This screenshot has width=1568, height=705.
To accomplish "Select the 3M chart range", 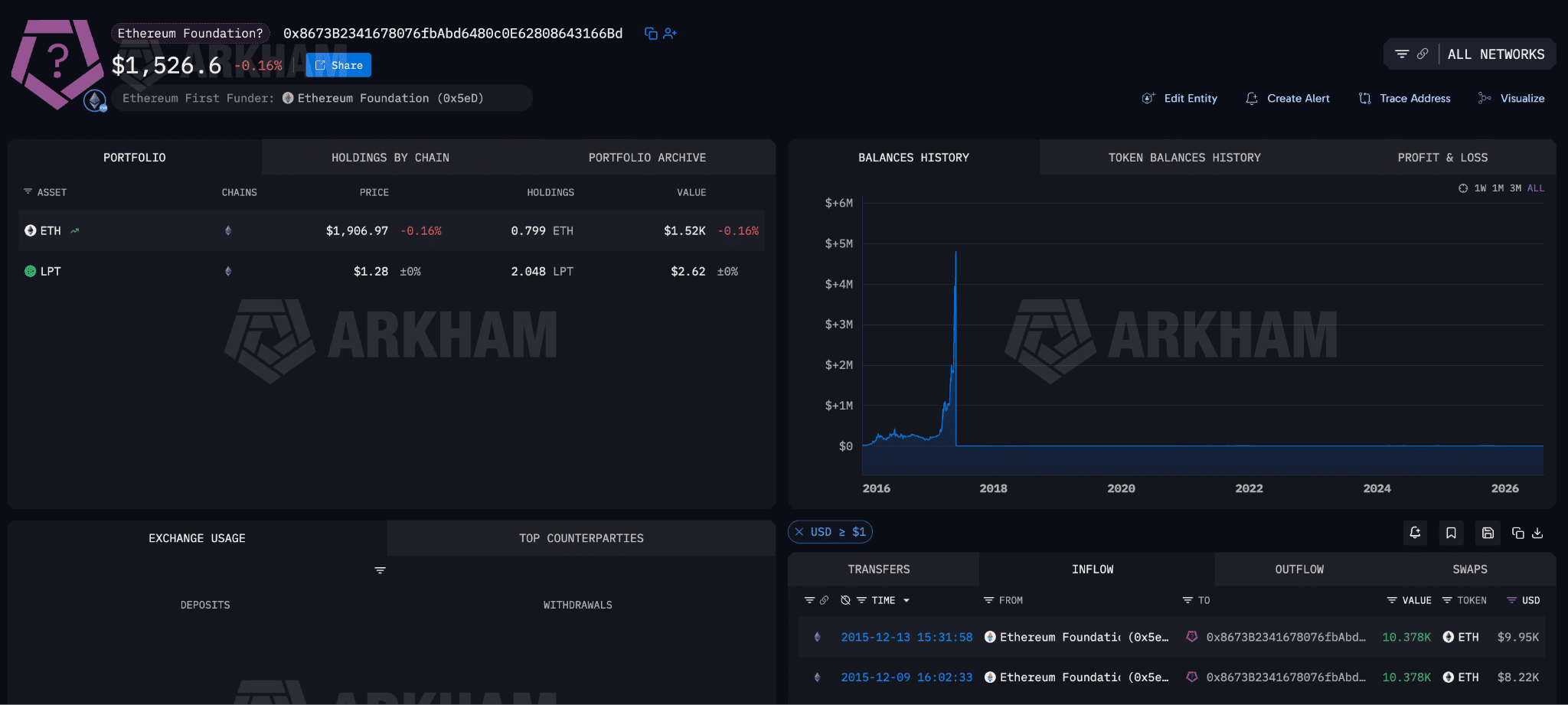I will pyautogui.click(x=1515, y=188).
